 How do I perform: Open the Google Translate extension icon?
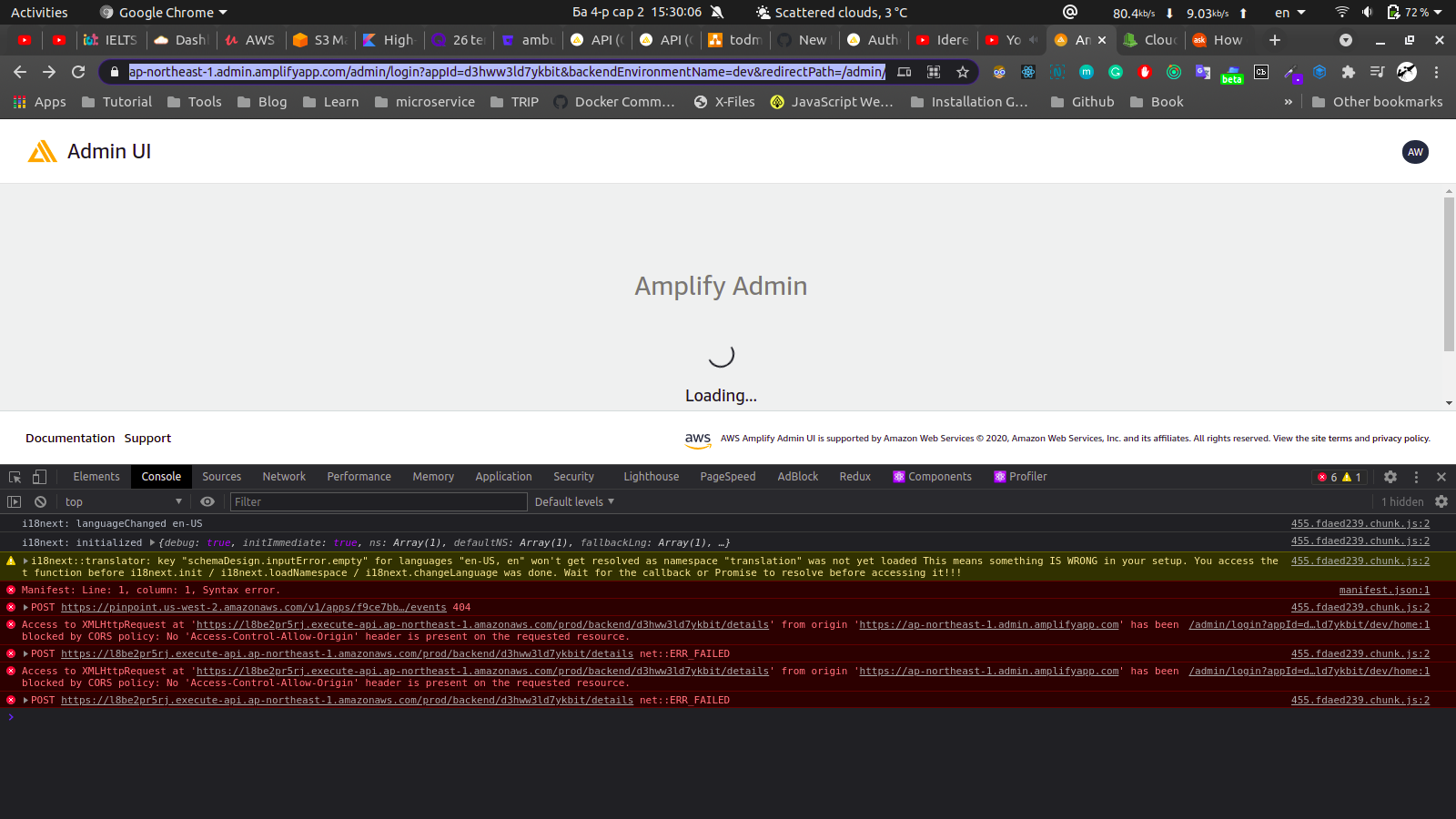(1203, 72)
